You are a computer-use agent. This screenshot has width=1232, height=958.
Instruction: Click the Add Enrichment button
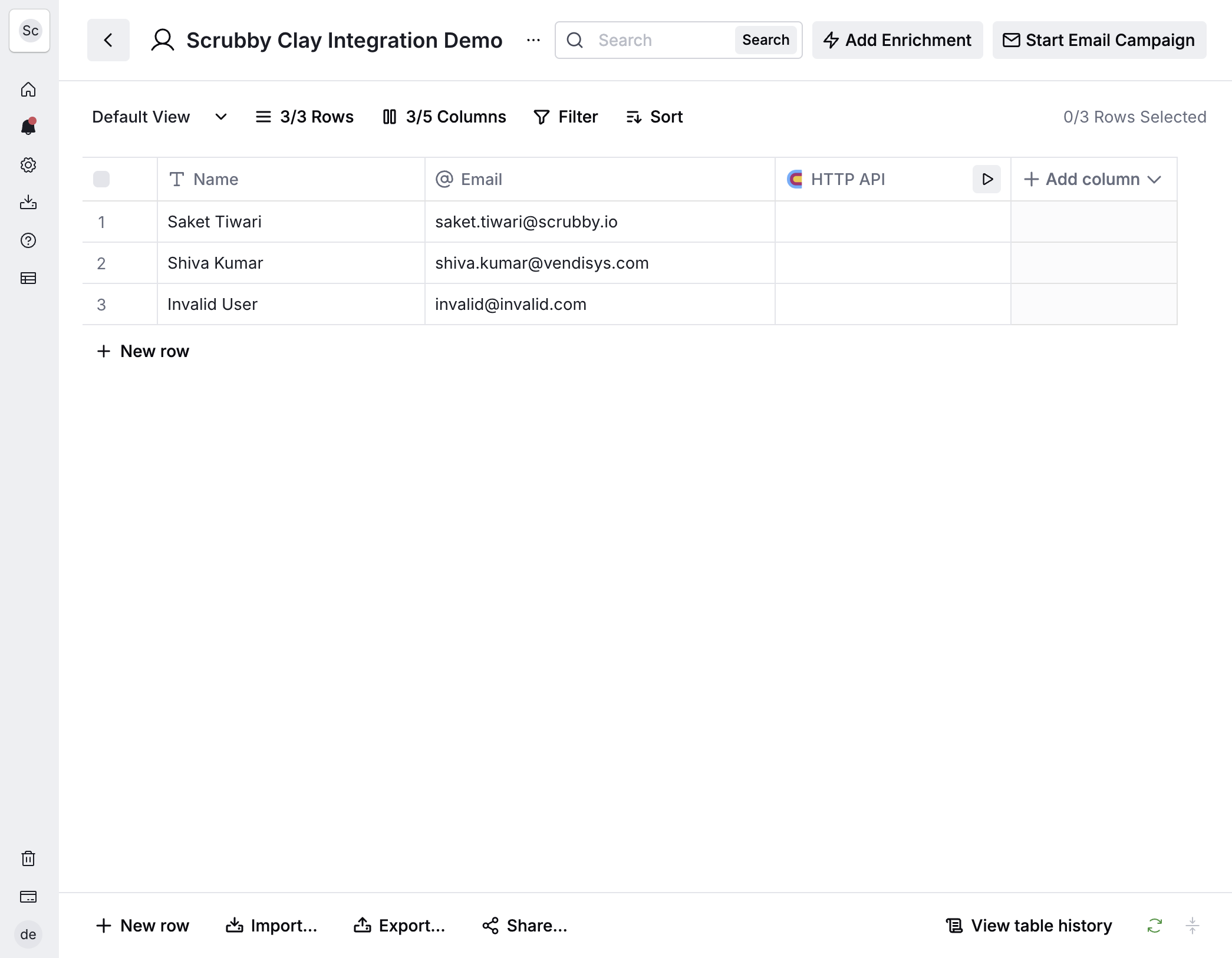[x=897, y=40]
